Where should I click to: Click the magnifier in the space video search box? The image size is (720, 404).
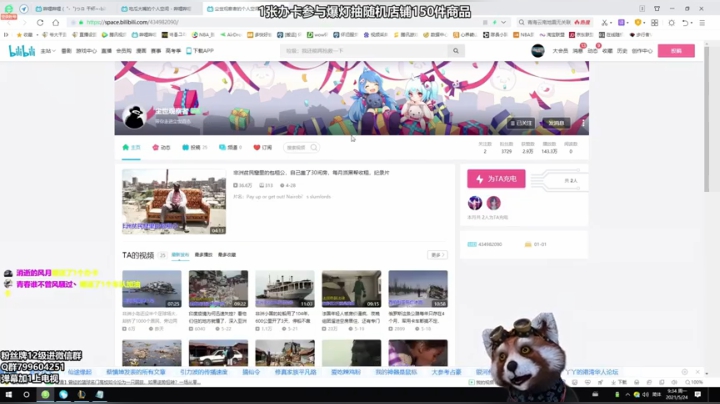[314, 147]
